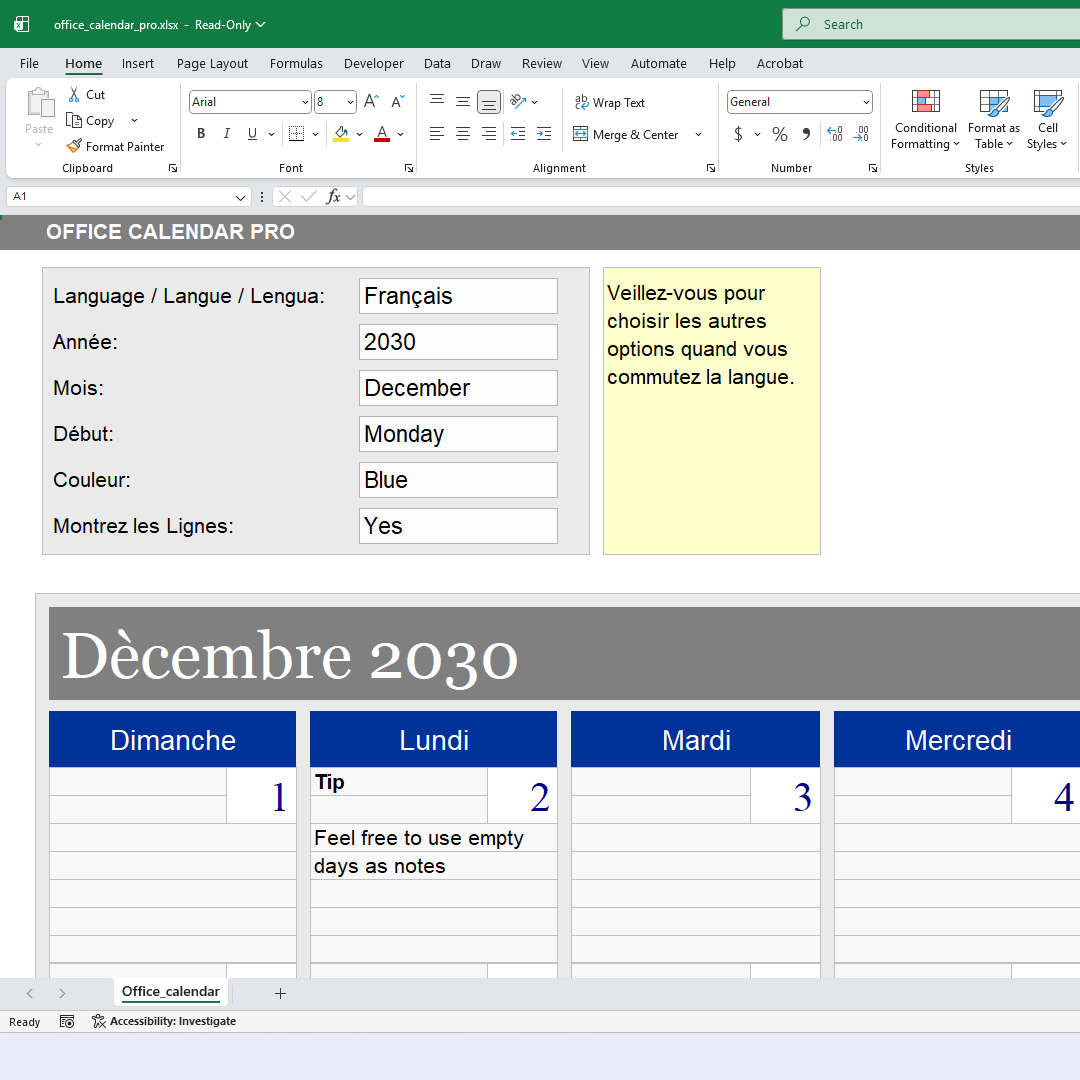Toggle italic formatting
The width and height of the screenshot is (1080, 1080).
click(226, 133)
